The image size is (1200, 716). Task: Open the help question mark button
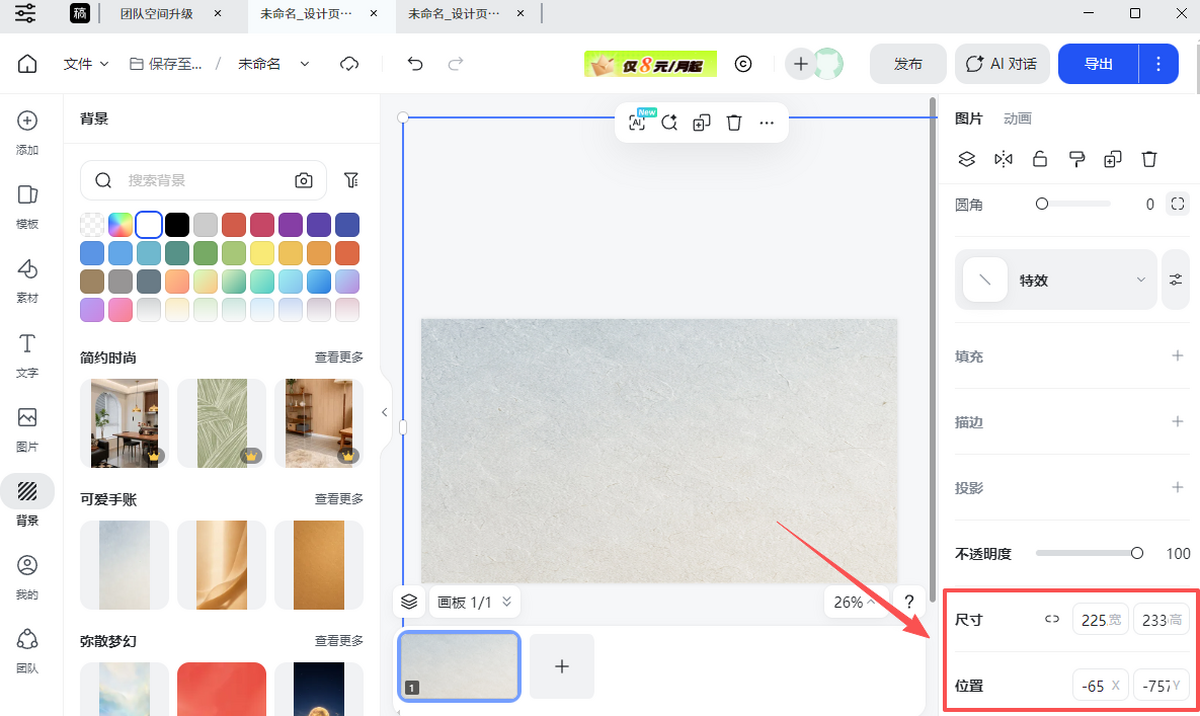coord(909,602)
